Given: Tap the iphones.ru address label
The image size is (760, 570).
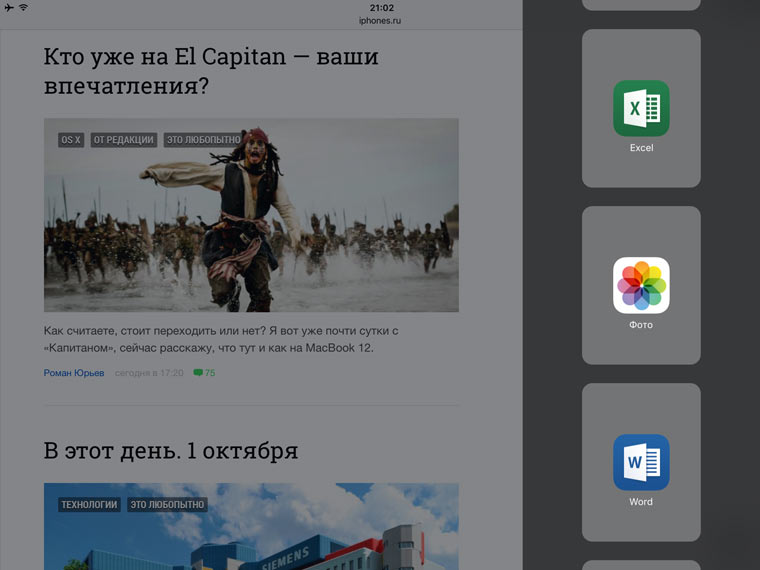Looking at the screenshot, I should (x=380, y=20).
